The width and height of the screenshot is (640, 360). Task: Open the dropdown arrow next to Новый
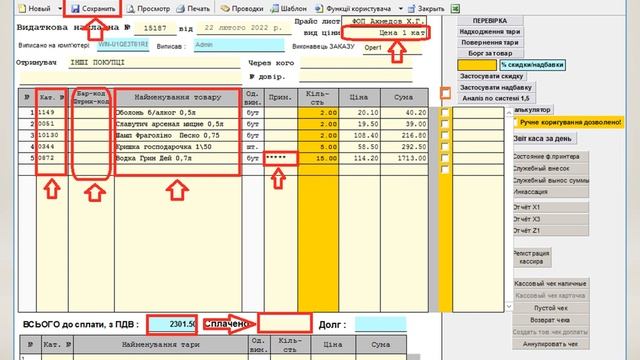point(60,9)
